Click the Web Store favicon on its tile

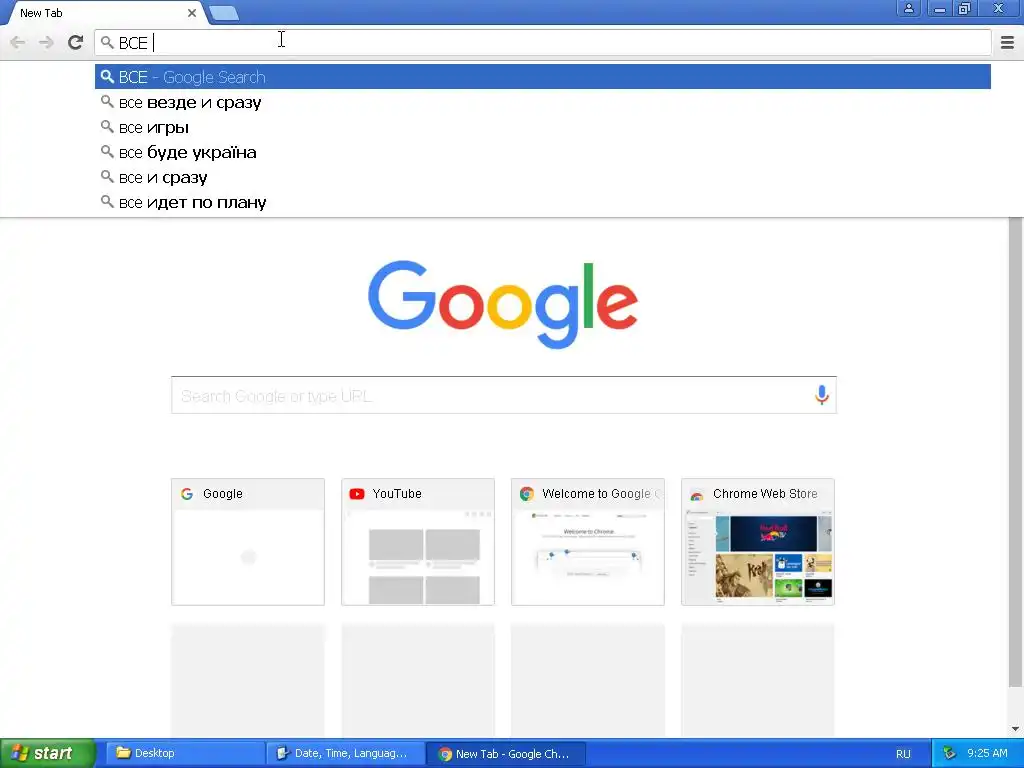[697, 494]
